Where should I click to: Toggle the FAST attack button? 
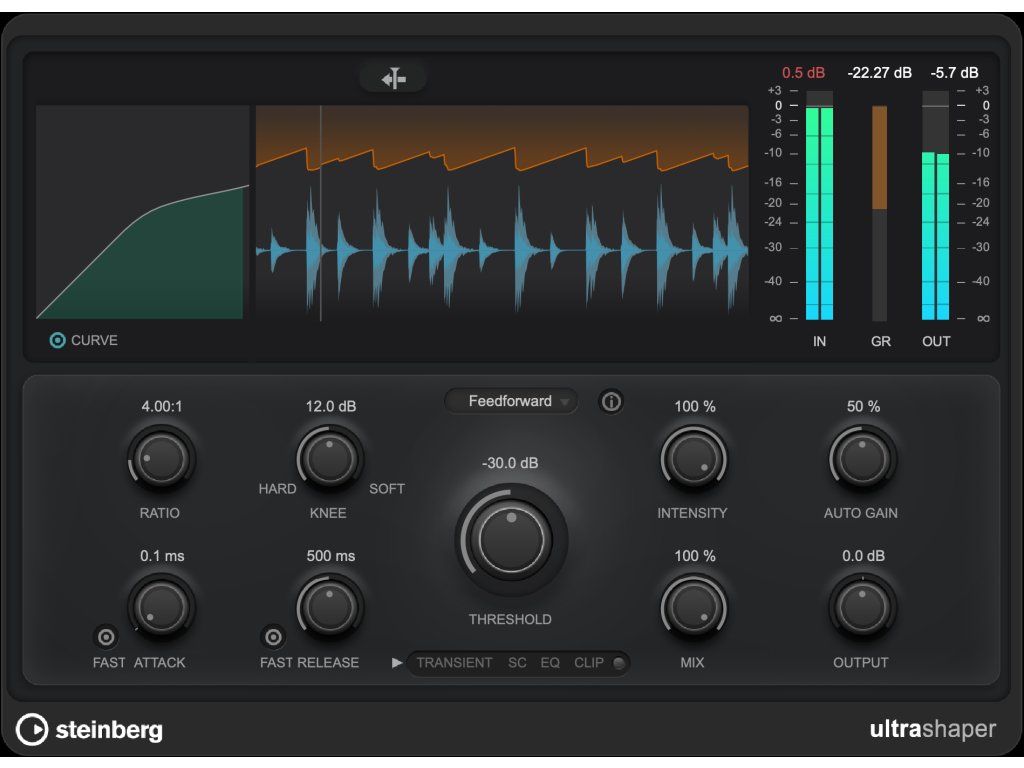click(106, 637)
